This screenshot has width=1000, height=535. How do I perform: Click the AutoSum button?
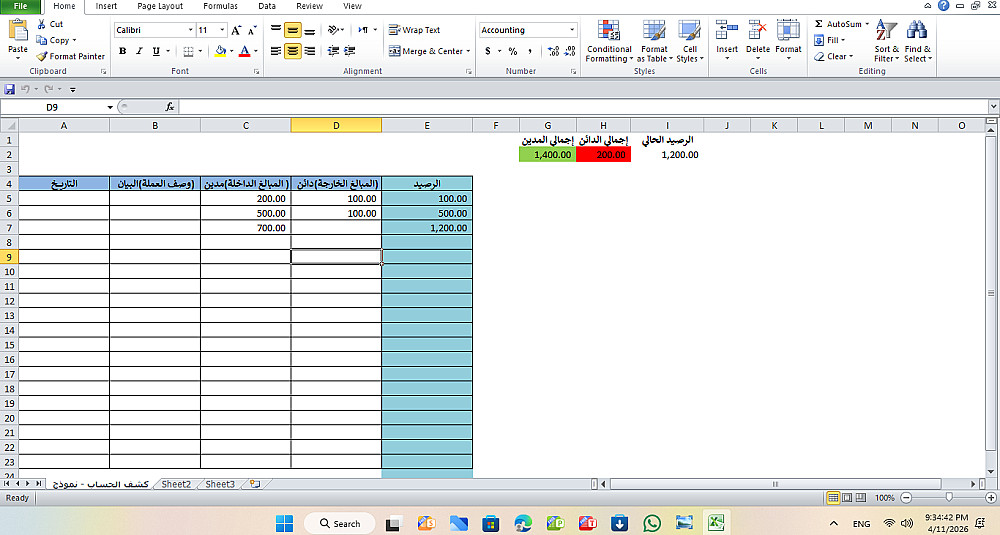pos(838,24)
